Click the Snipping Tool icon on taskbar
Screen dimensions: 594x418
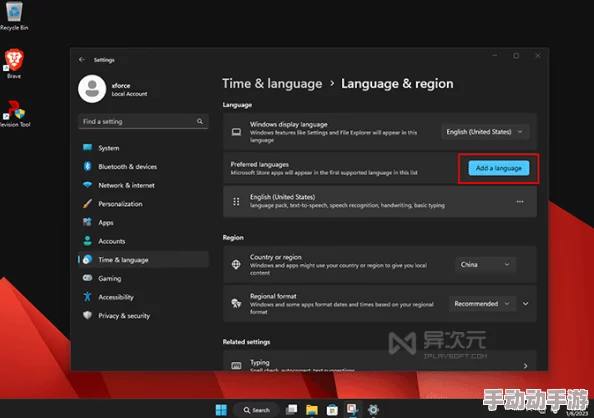click(x=353, y=410)
